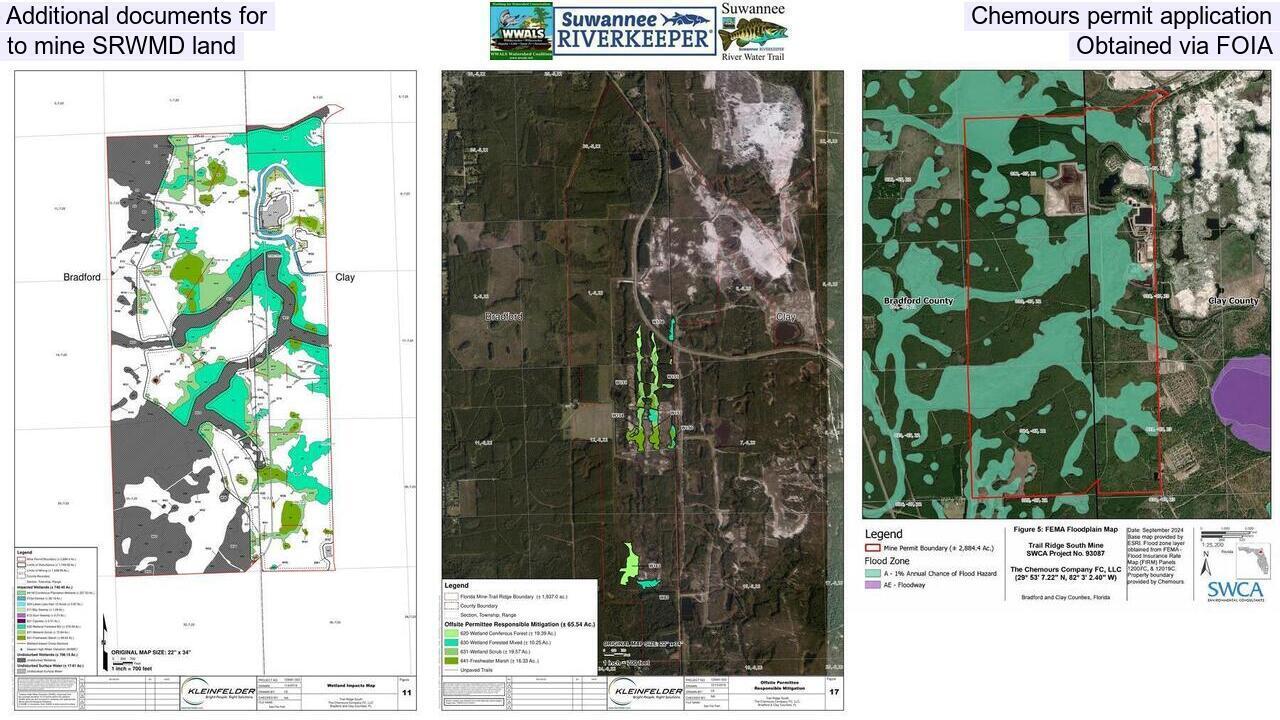Click the scale bar on FEMA Floodplain Map
The width and height of the screenshot is (1280, 720).
point(1230,535)
